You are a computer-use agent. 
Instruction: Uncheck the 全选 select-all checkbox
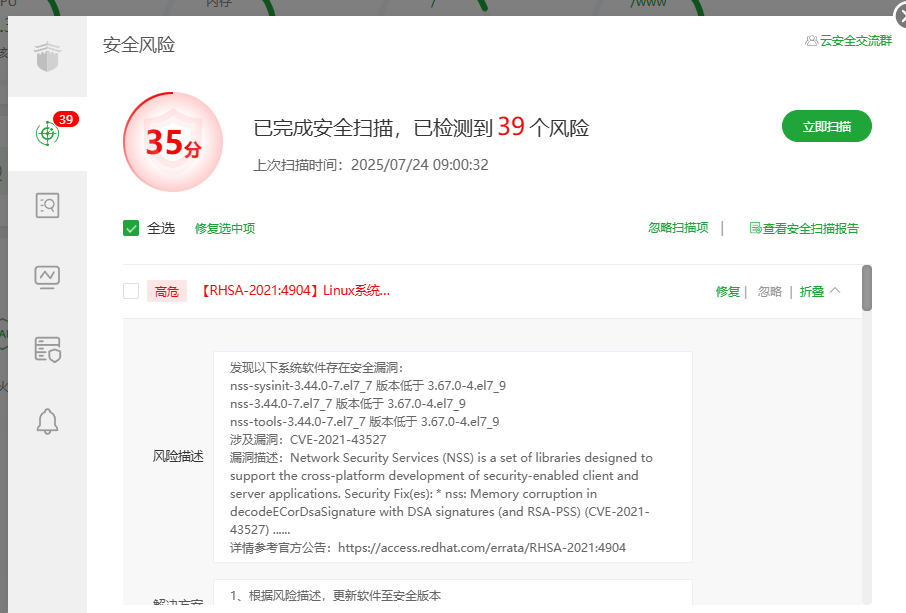click(x=131, y=228)
